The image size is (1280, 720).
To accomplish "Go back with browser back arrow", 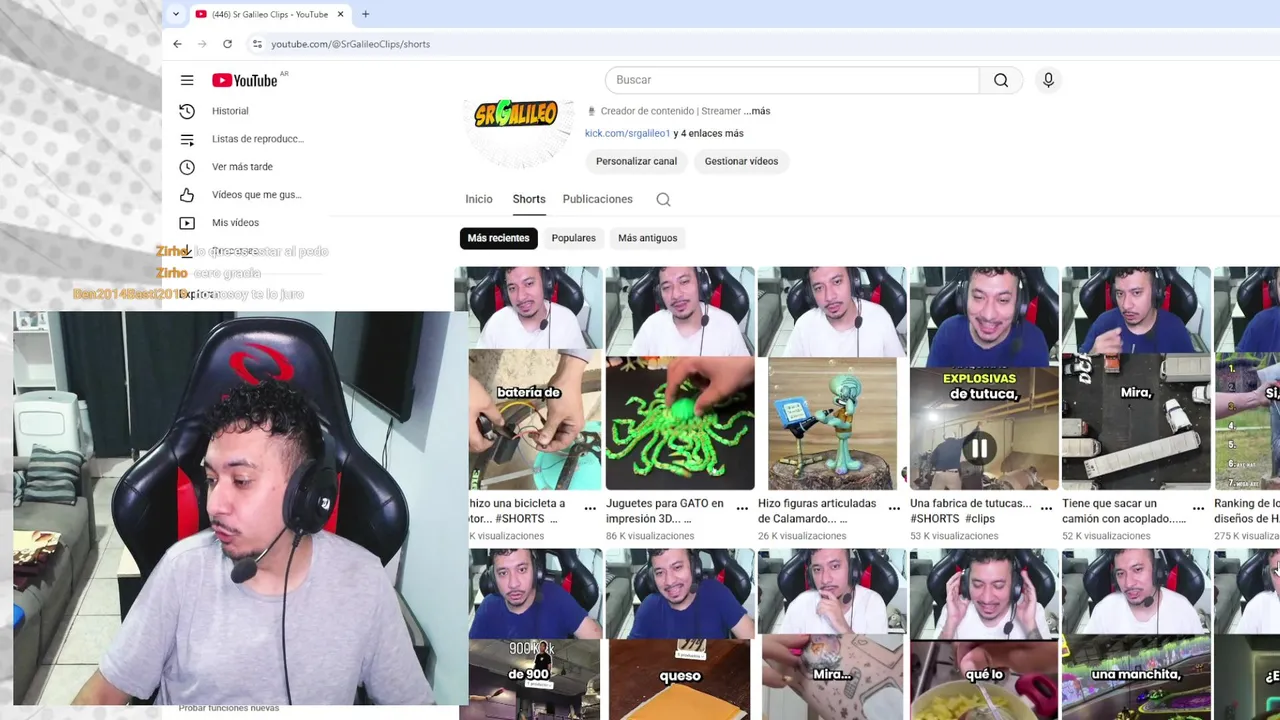I will 177,44.
